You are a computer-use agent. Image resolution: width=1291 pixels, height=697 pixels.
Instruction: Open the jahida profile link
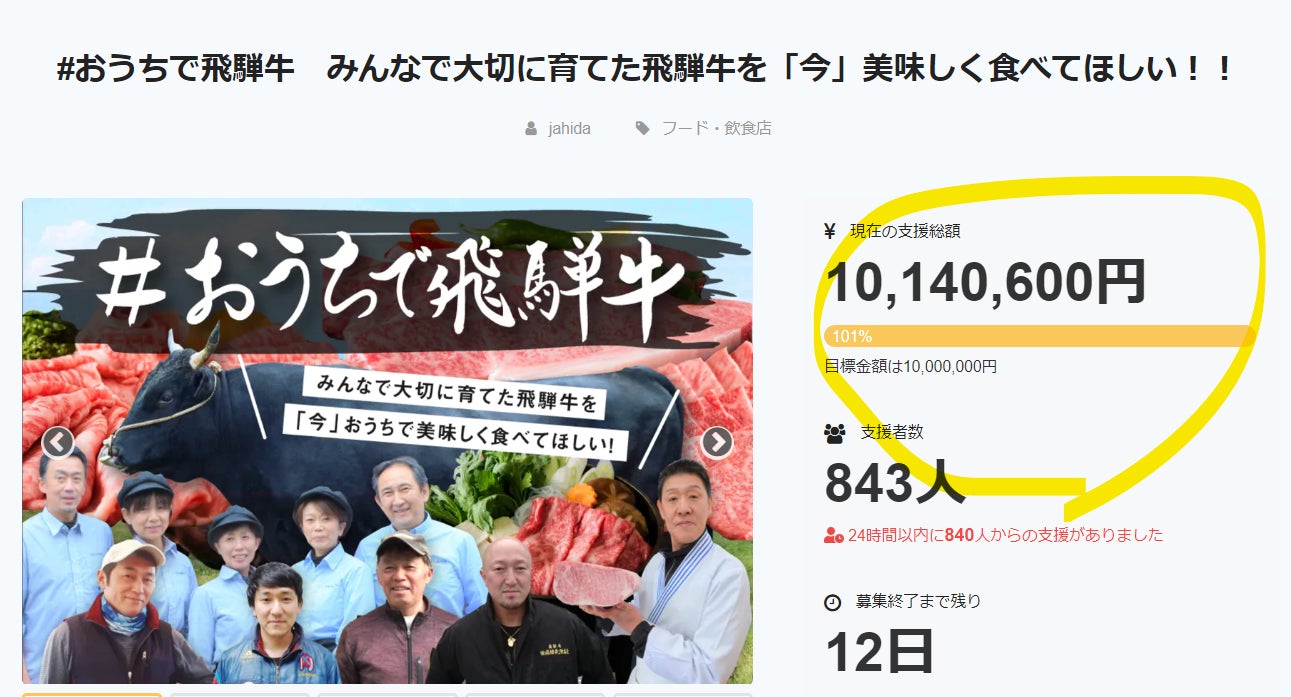click(x=569, y=129)
